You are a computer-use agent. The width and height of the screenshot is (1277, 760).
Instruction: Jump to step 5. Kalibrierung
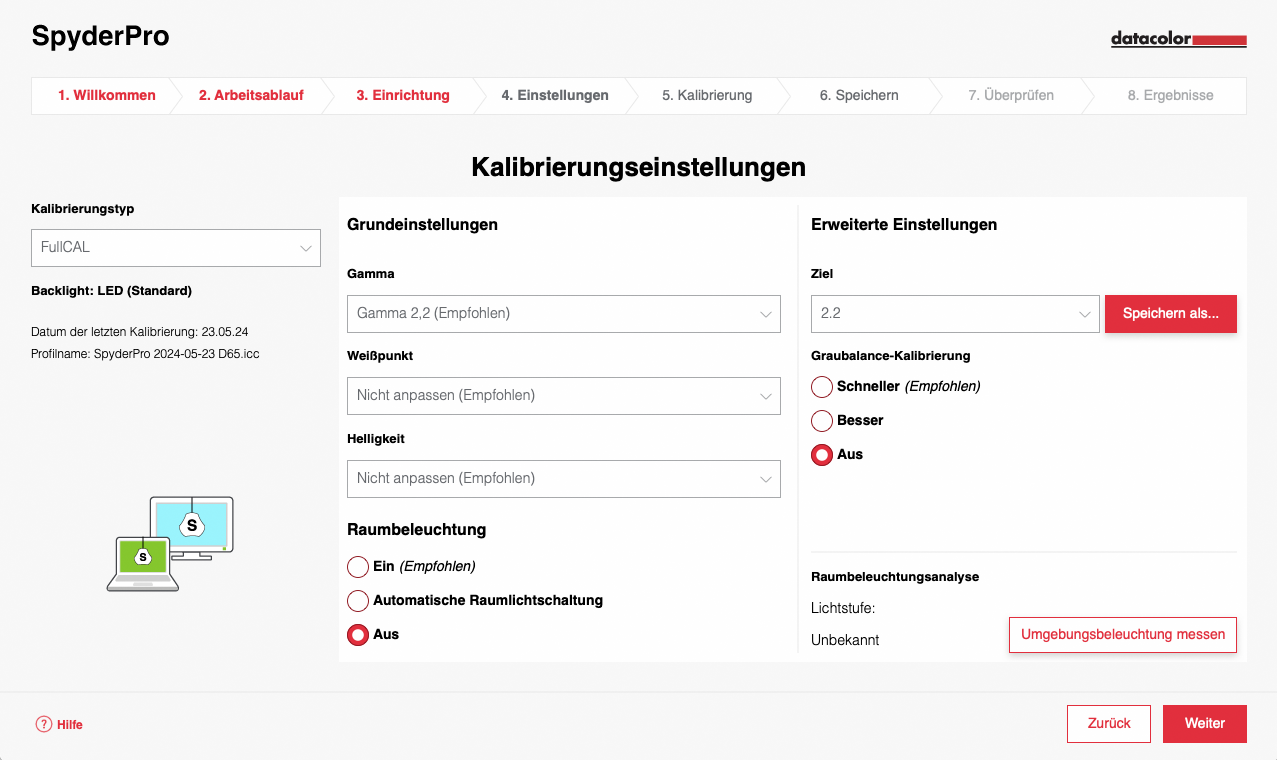(x=707, y=96)
